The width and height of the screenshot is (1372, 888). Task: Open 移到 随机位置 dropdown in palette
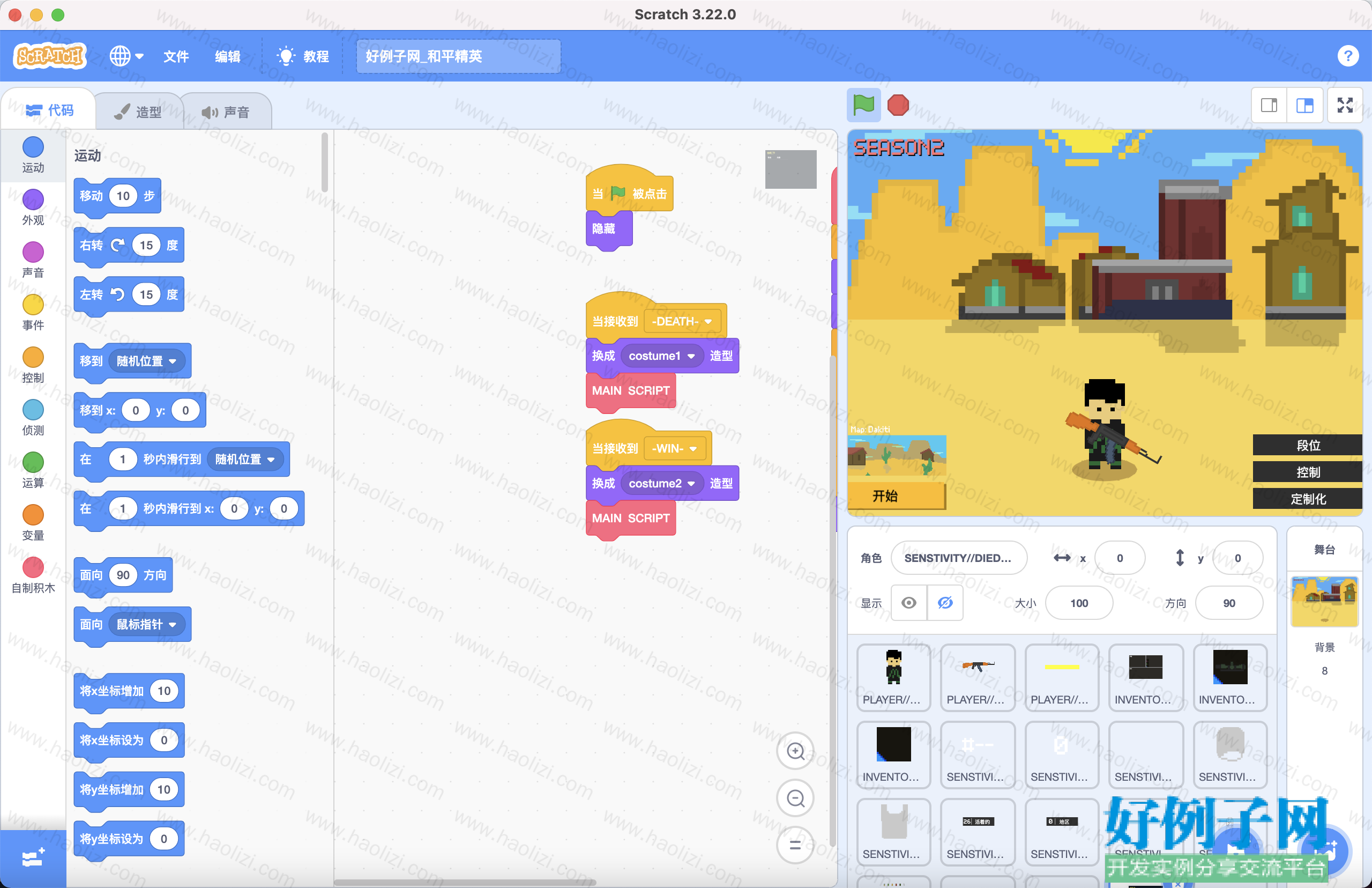(x=146, y=361)
